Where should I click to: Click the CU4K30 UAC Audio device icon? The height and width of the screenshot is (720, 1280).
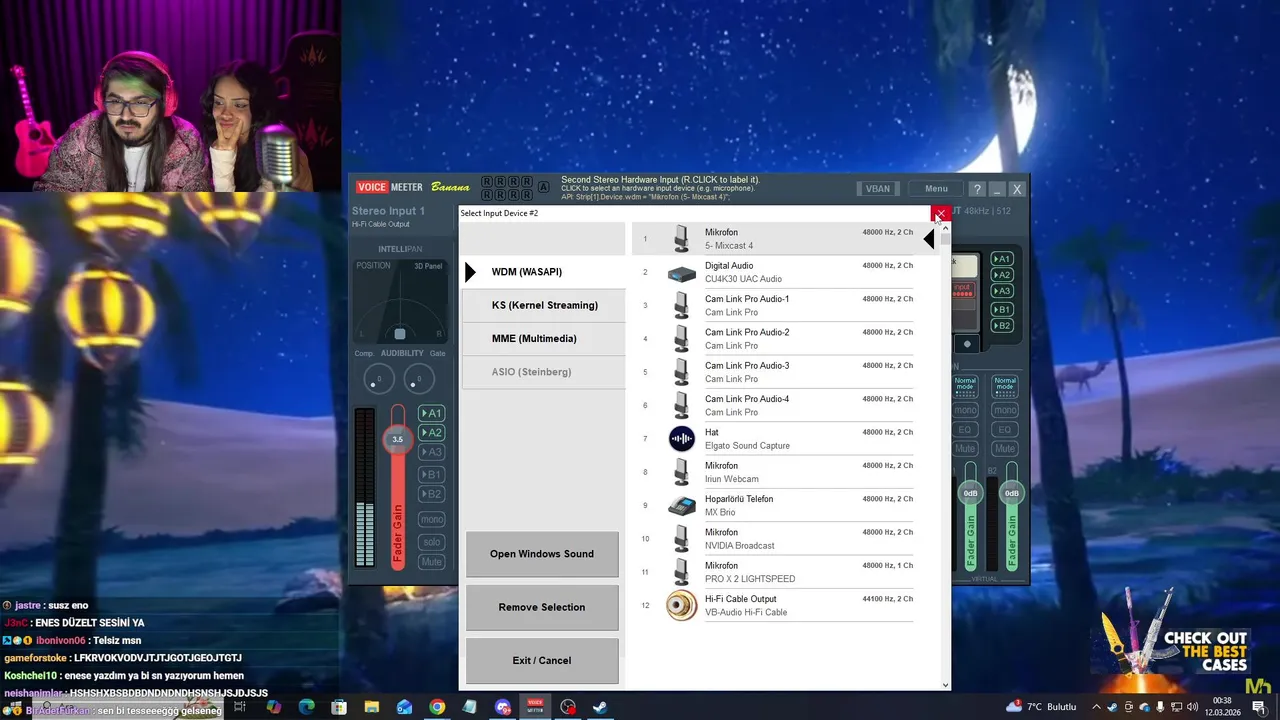pos(682,273)
